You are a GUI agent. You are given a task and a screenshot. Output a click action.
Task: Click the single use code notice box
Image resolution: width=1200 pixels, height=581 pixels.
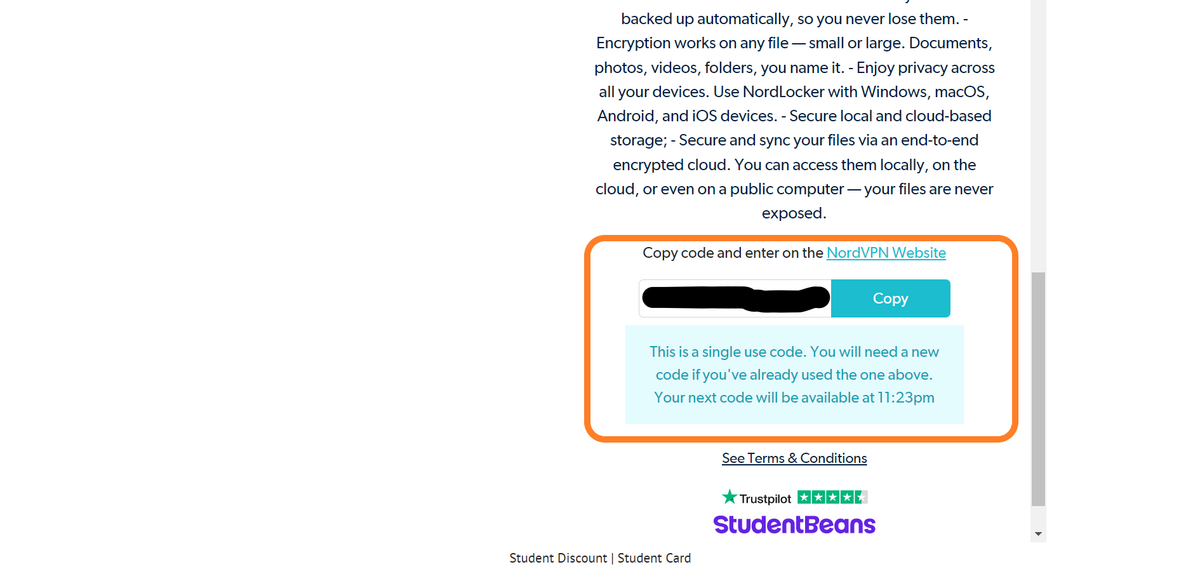(x=794, y=375)
